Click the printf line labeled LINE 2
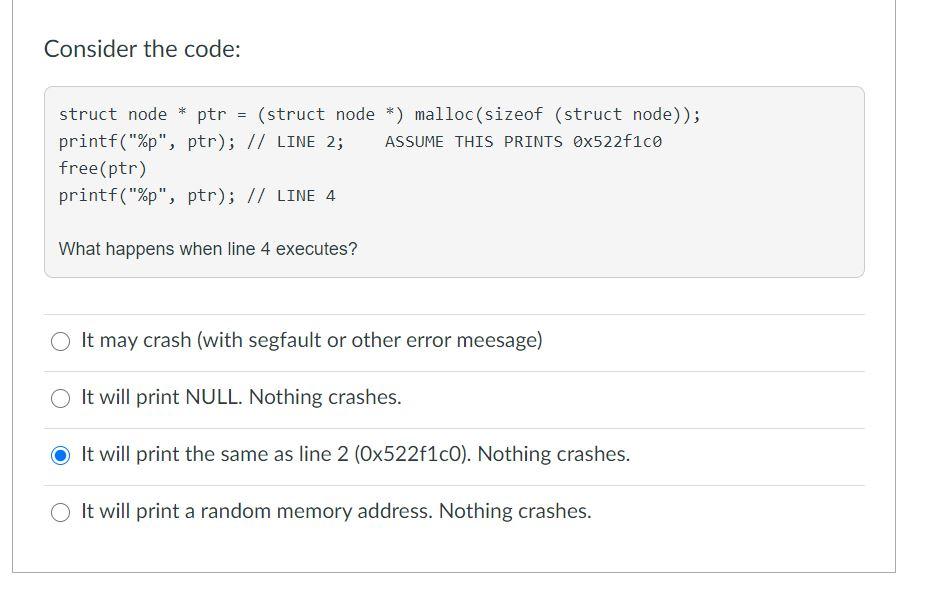This screenshot has height=610, width=925. point(200,141)
